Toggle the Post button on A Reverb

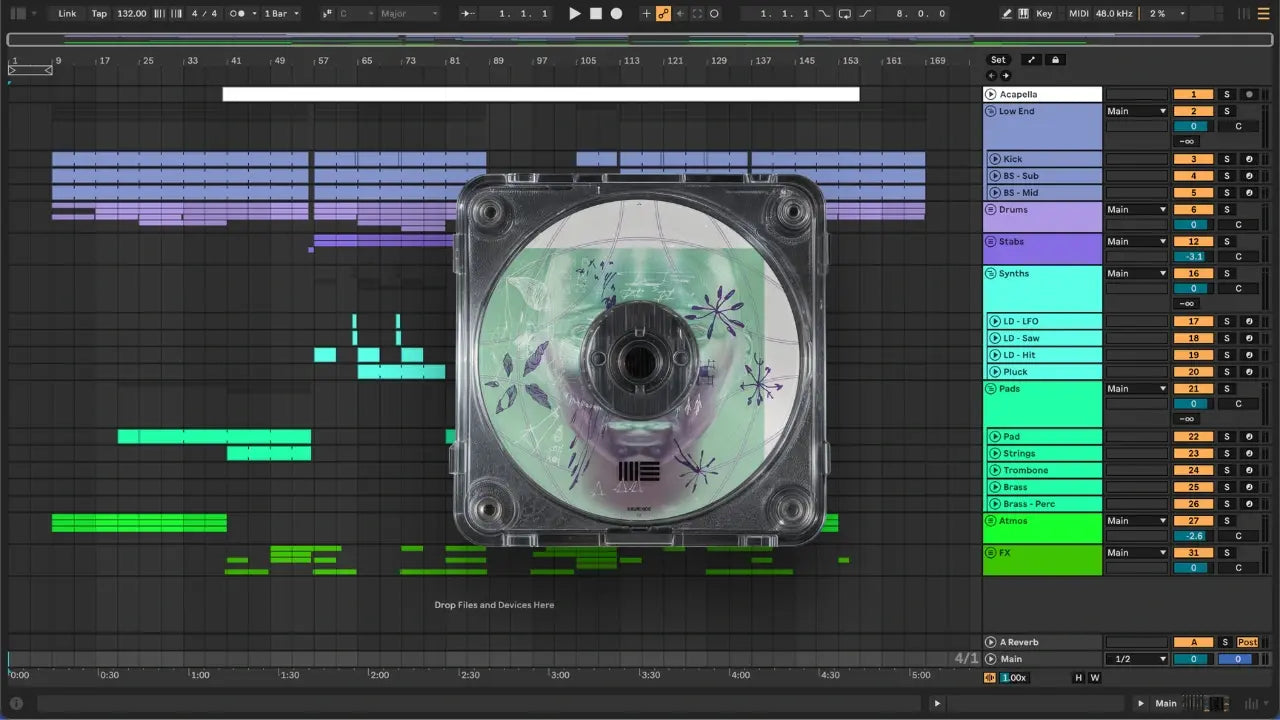click(1247, 642)
